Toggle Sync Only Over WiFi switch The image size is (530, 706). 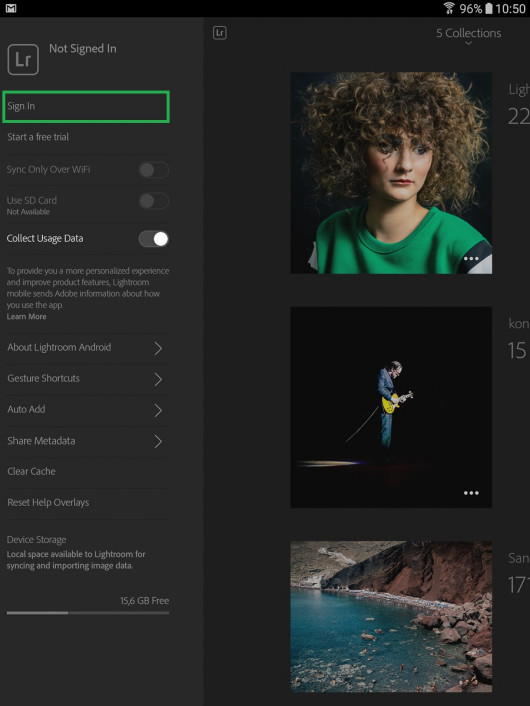154,170
